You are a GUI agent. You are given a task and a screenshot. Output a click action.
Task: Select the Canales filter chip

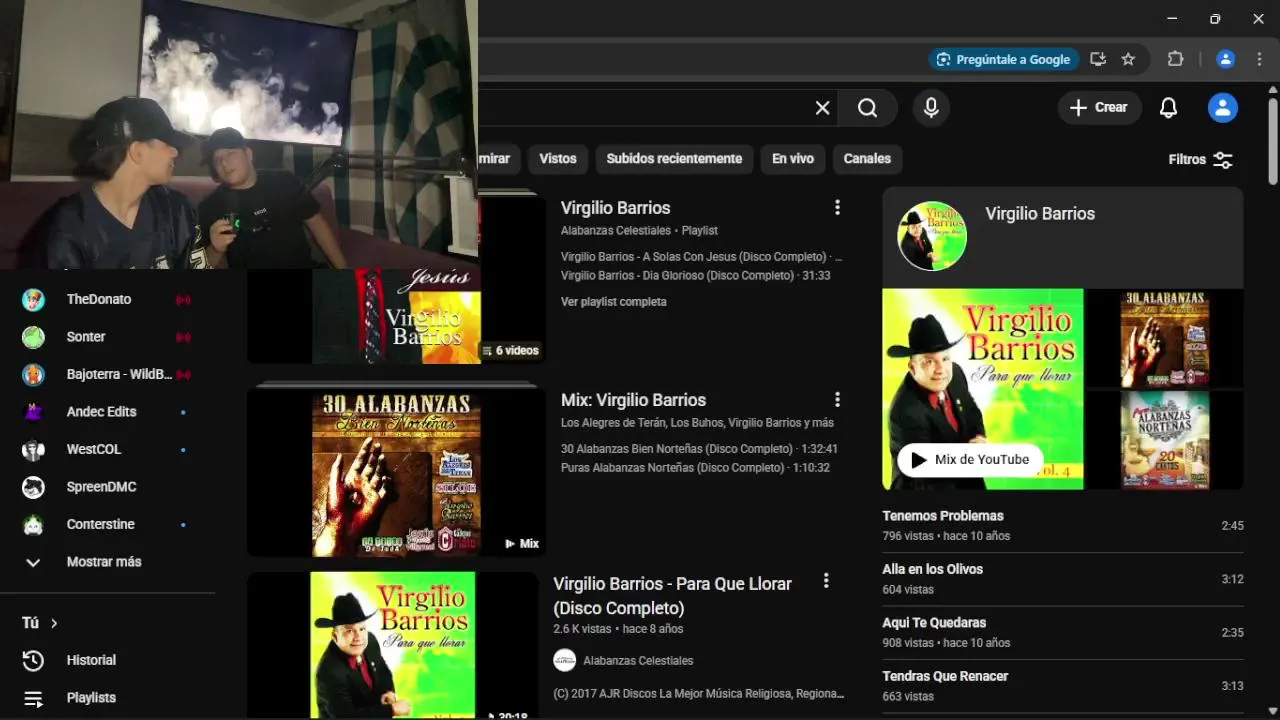(867, 158)
